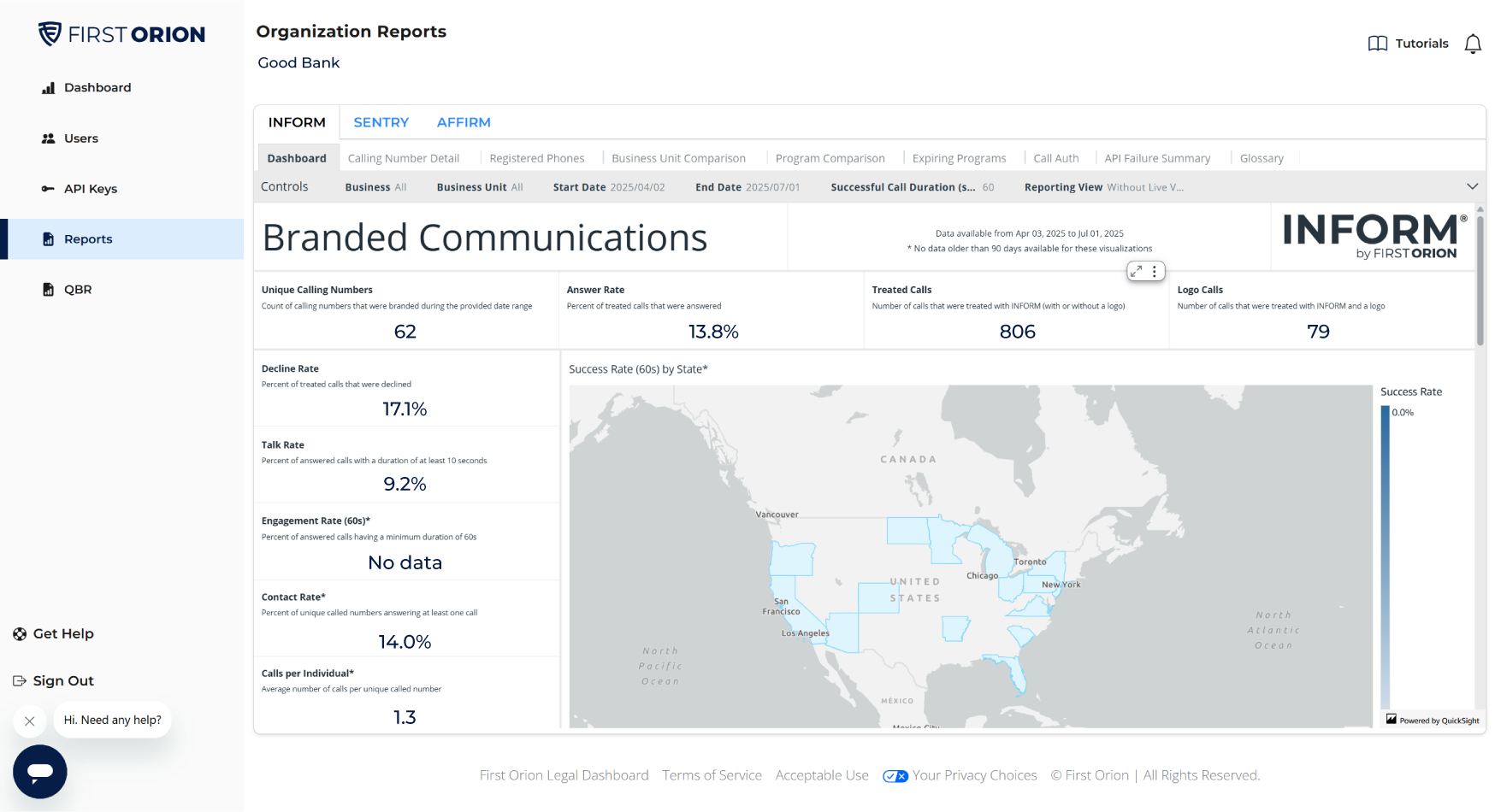Expand the visual using the maximize arrows icon
This screenshot has width=1495, height=812.
click(1136, 270)
